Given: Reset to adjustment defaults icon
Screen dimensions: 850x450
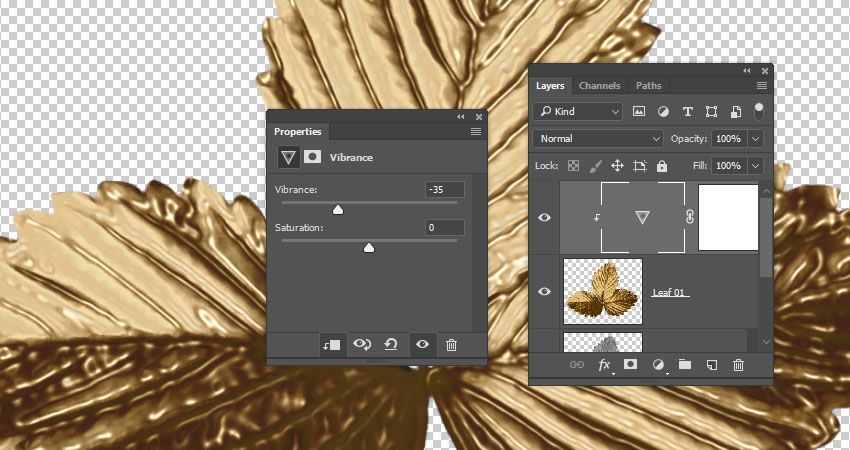Looking at the screenshot, I should click(x=391, y=344).
